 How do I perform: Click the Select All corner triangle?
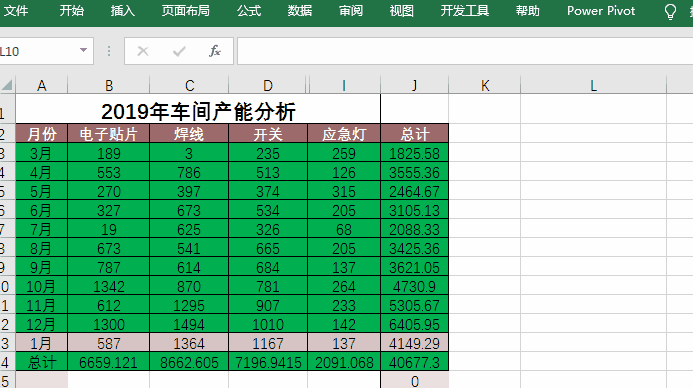point(8,85)
